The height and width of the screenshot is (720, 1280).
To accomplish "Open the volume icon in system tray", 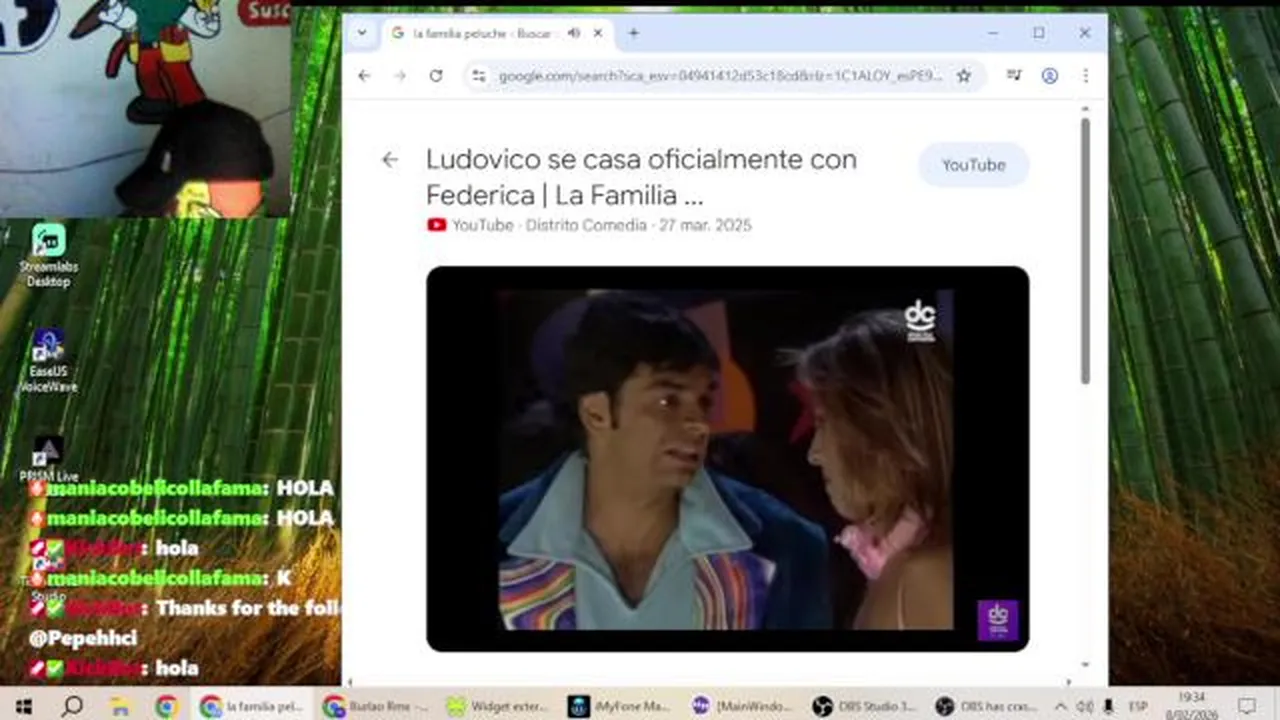I will click(x=1085, y=706).
